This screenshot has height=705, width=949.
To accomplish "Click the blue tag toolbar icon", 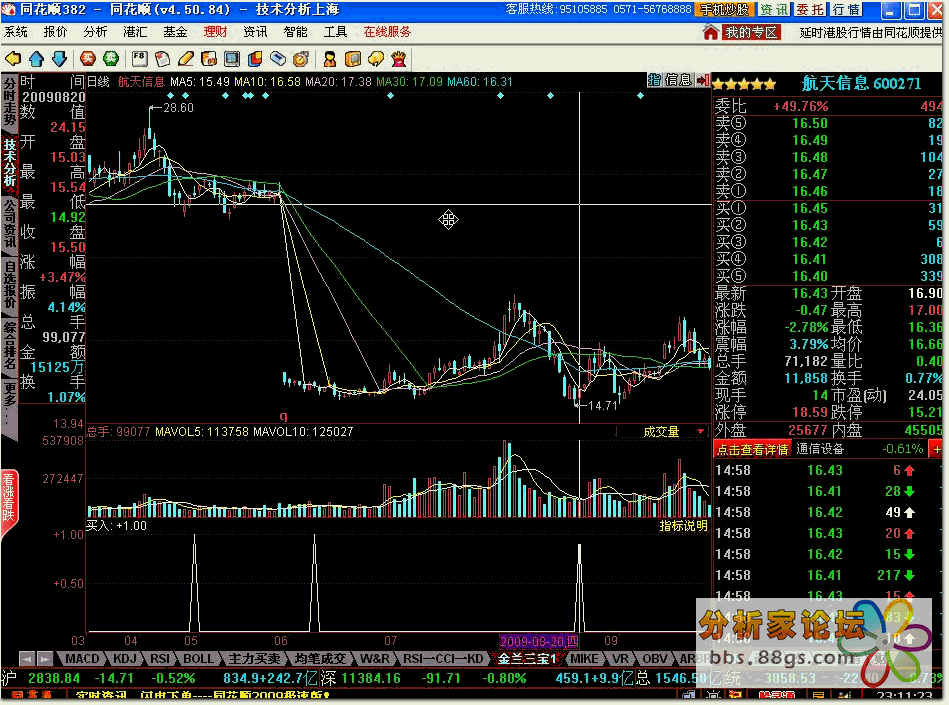I will (x=278, y=59).
